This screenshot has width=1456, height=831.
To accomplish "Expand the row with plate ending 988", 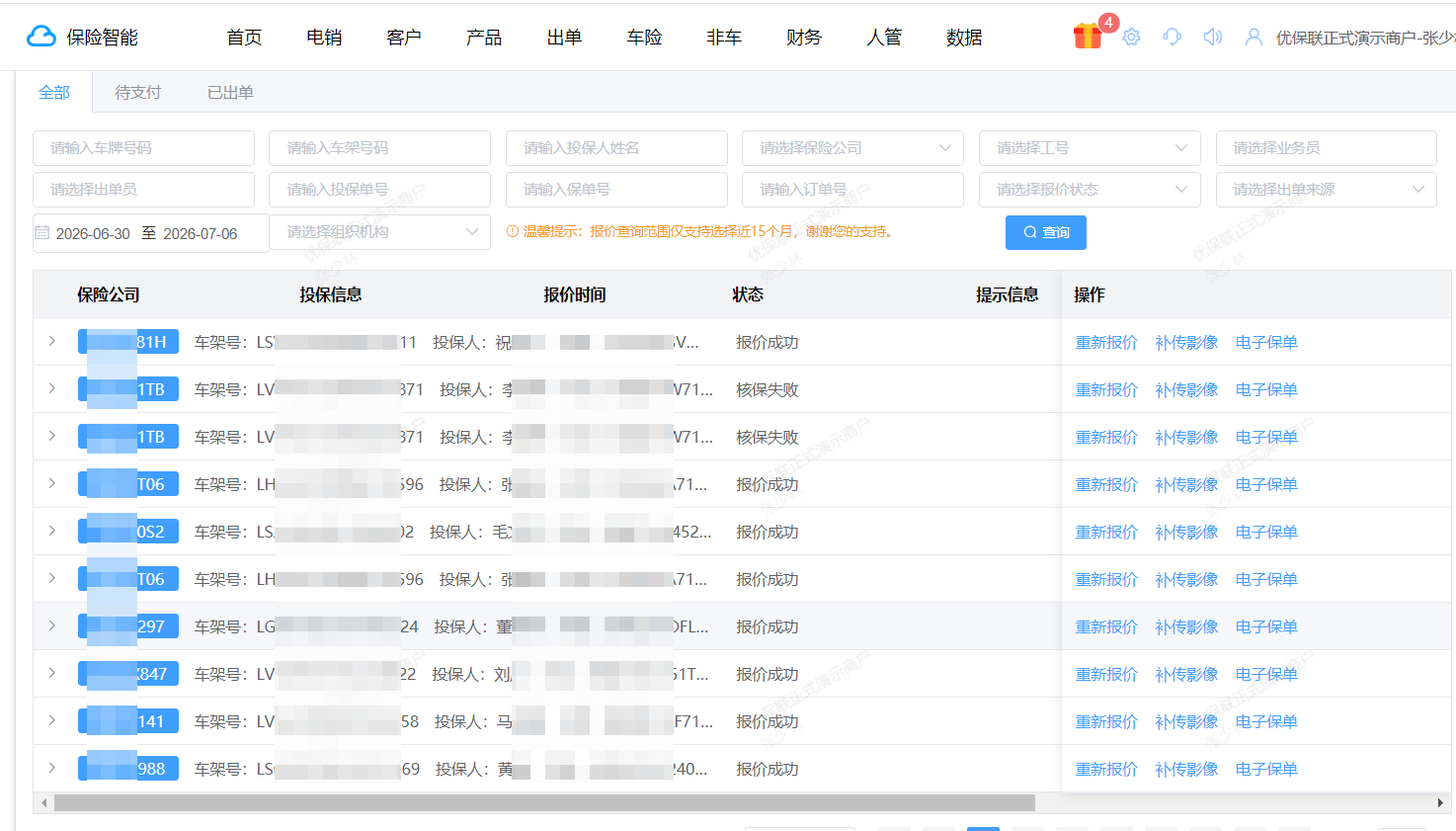I will [x=51, y=768].
